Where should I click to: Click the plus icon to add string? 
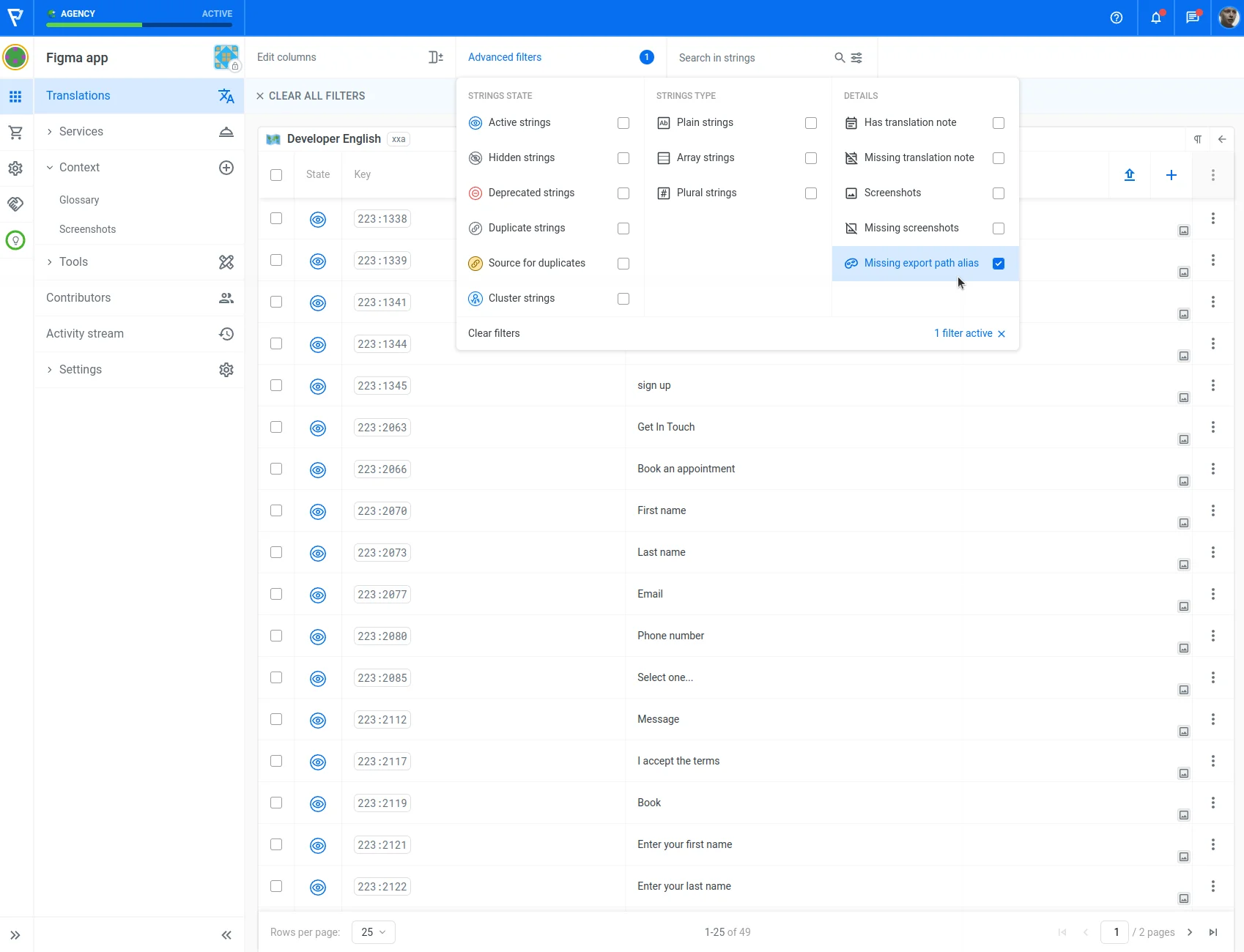(x=1171, y=175)
